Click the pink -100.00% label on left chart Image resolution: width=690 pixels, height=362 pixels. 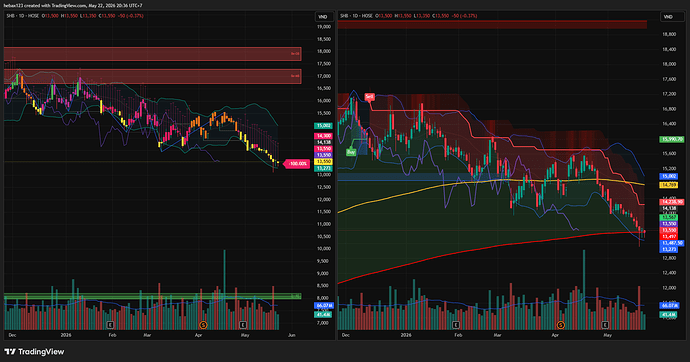coord(297,164)
